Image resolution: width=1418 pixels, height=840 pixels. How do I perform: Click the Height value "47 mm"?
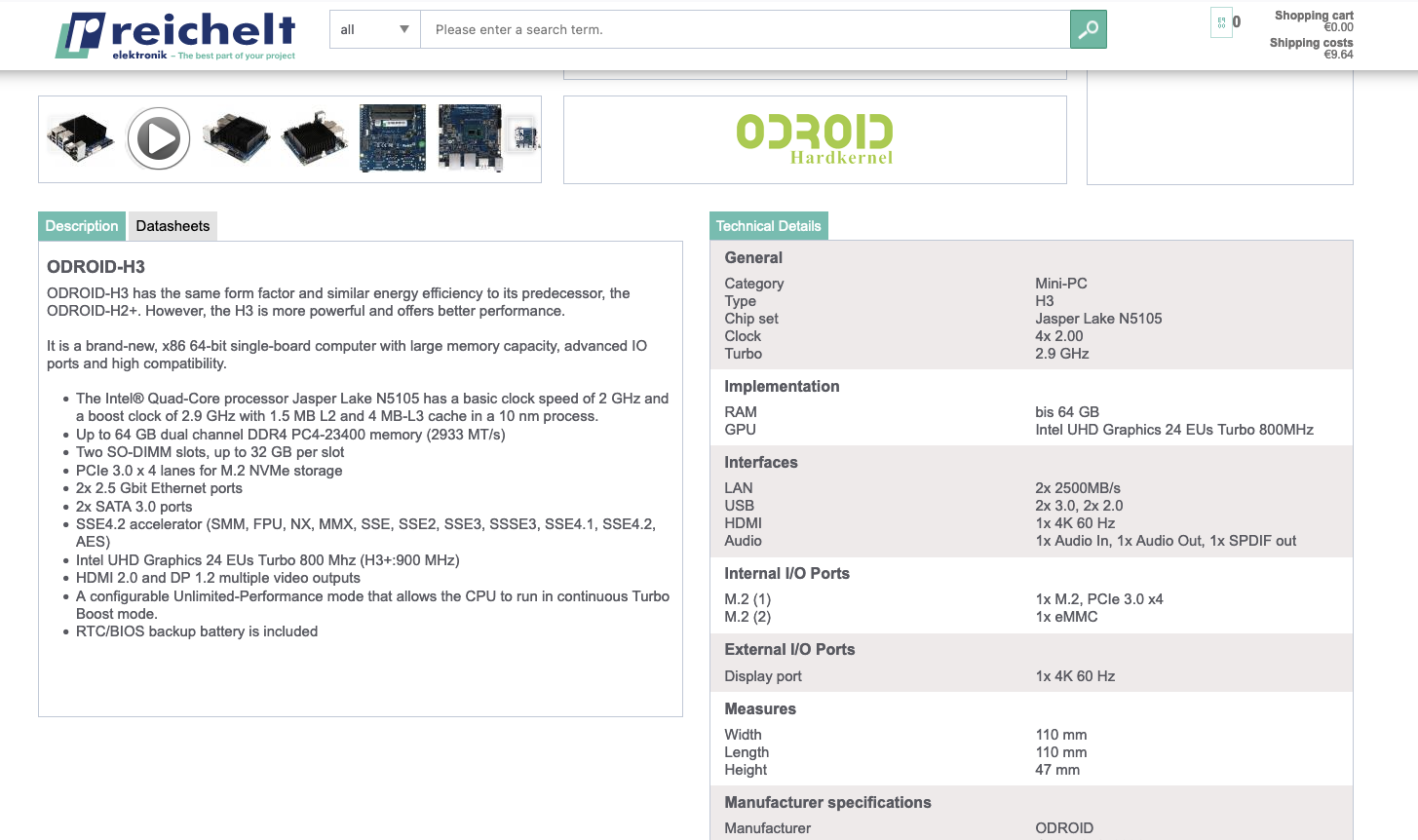1057,770
